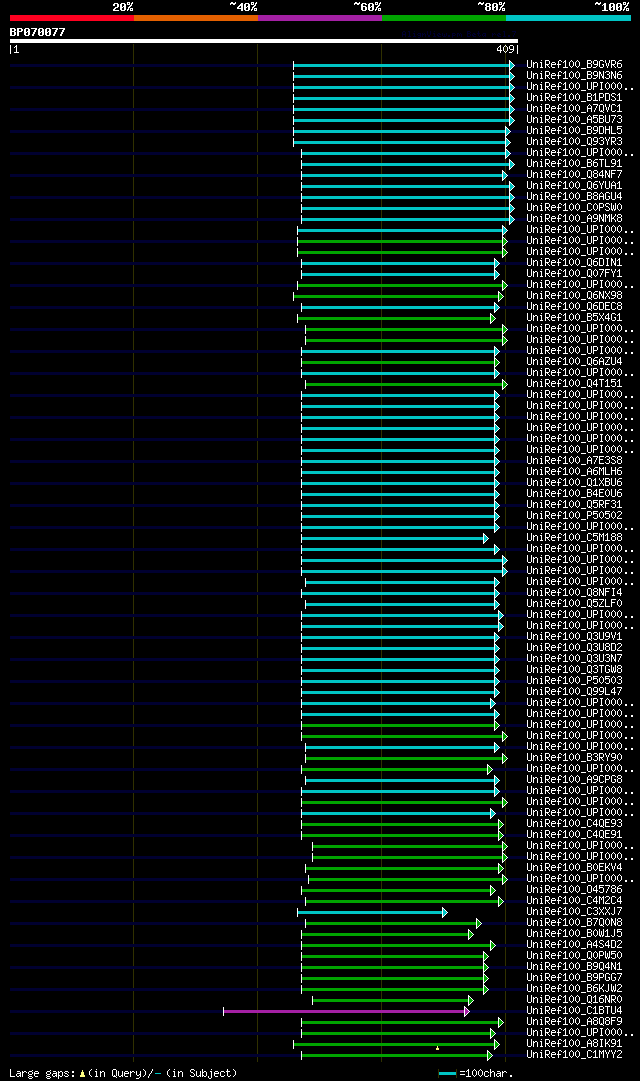
Task: Select the UniRef100_A8IK91 label
Action: tap(574, 1044)
